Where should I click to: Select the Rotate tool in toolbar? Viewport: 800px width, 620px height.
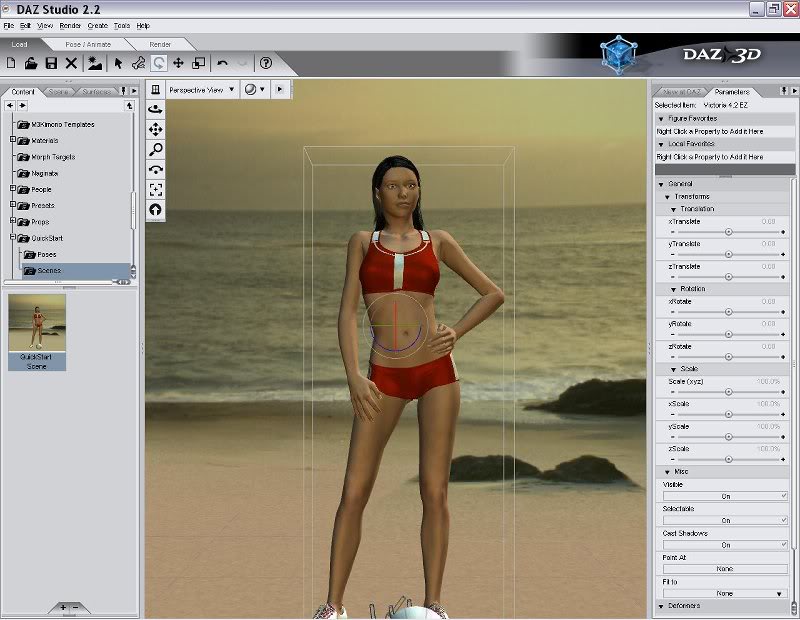[159, 63]
